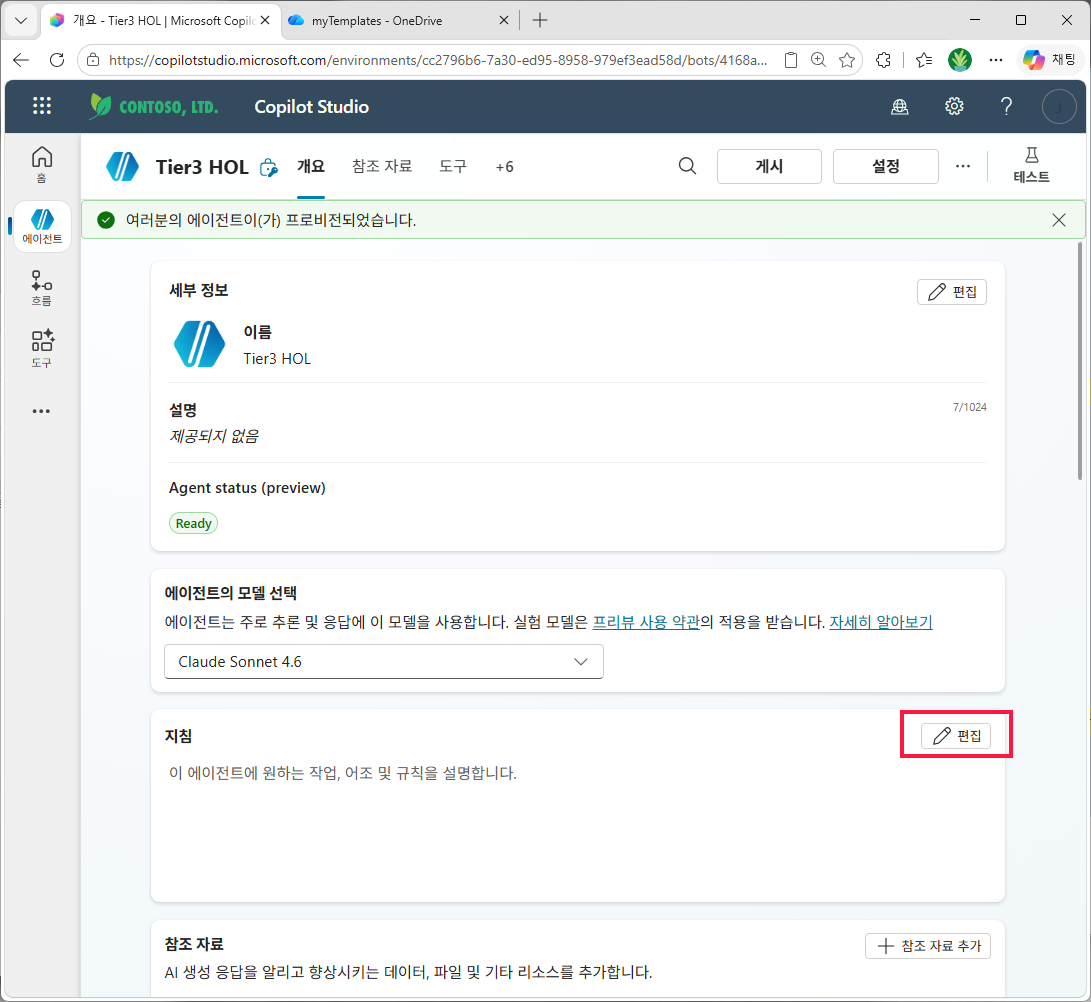
Task: Click the 게시 button
Action: [769, 166]
